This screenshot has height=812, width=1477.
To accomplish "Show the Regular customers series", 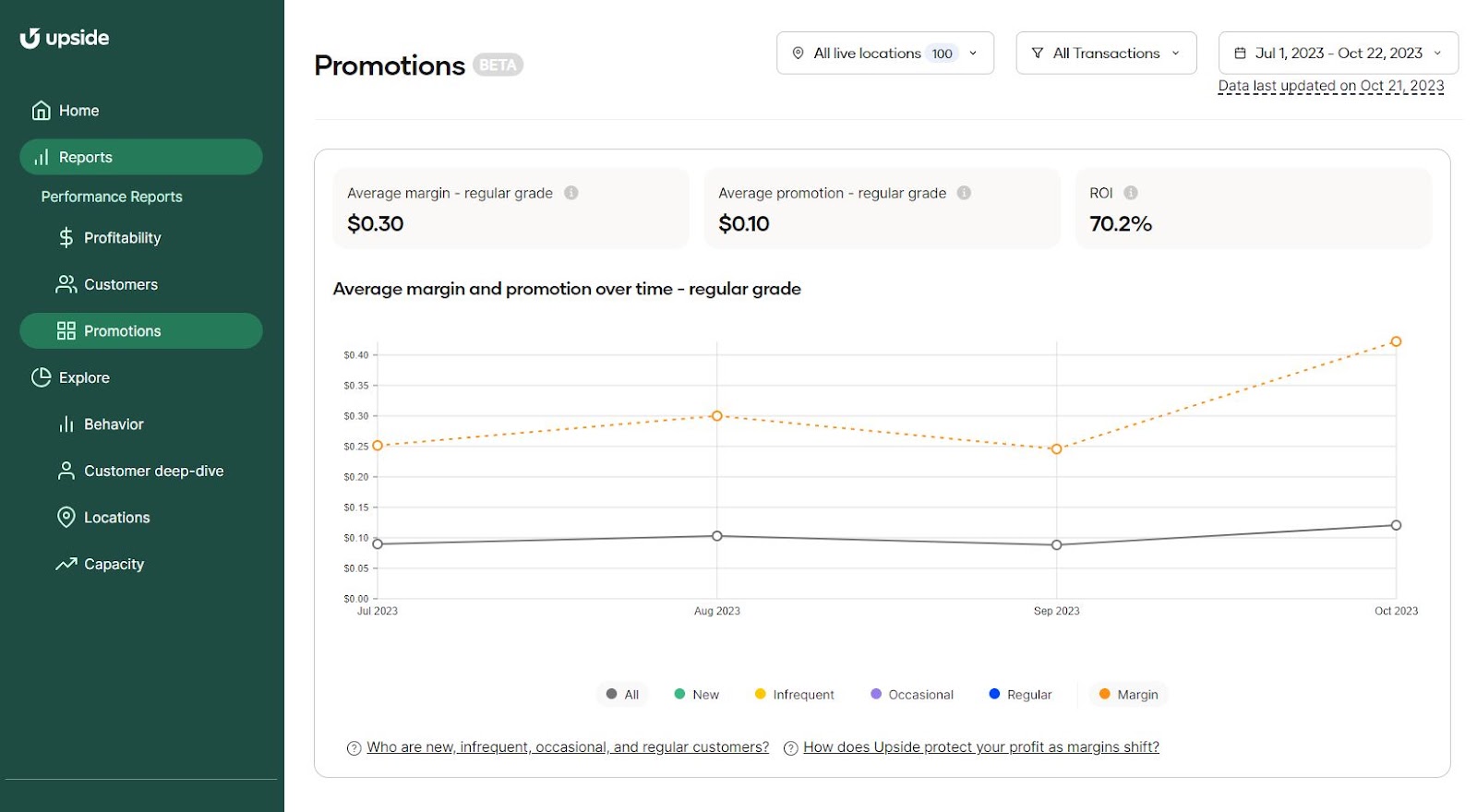I will pos(1020,695).
